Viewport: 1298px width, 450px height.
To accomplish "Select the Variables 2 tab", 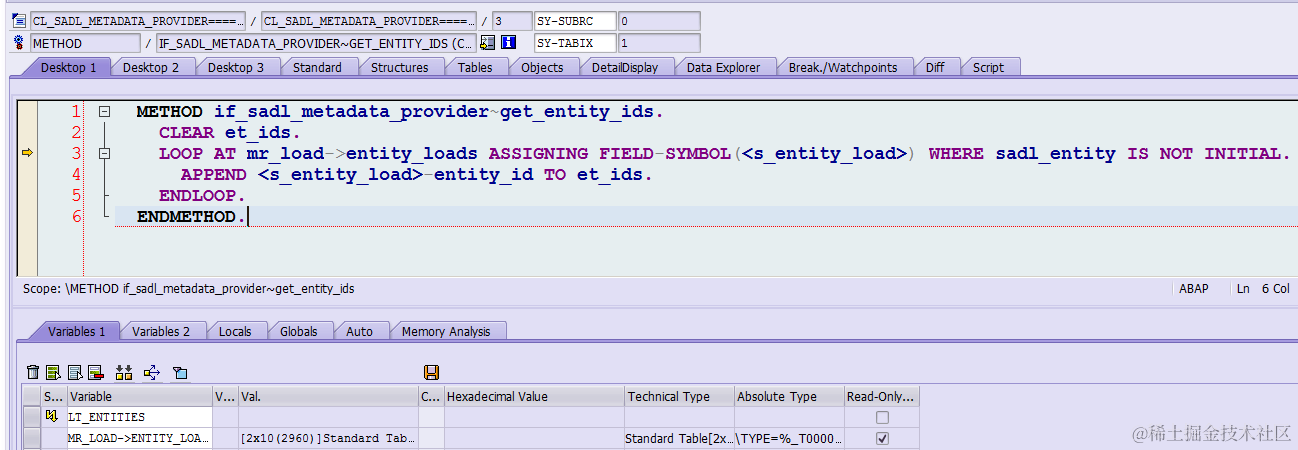I will tap(161, 331).
